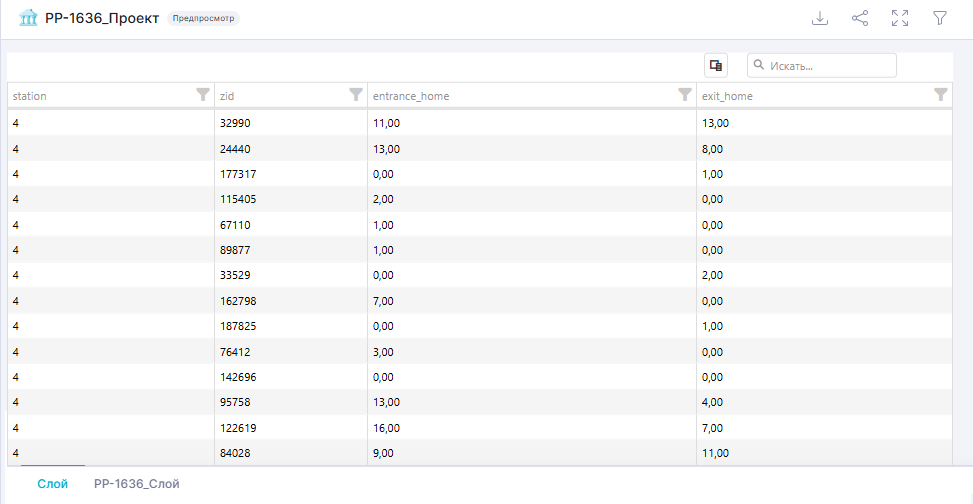Click the download icon in header
Viewport: 973px width, 504px height.
coord(820,18)
